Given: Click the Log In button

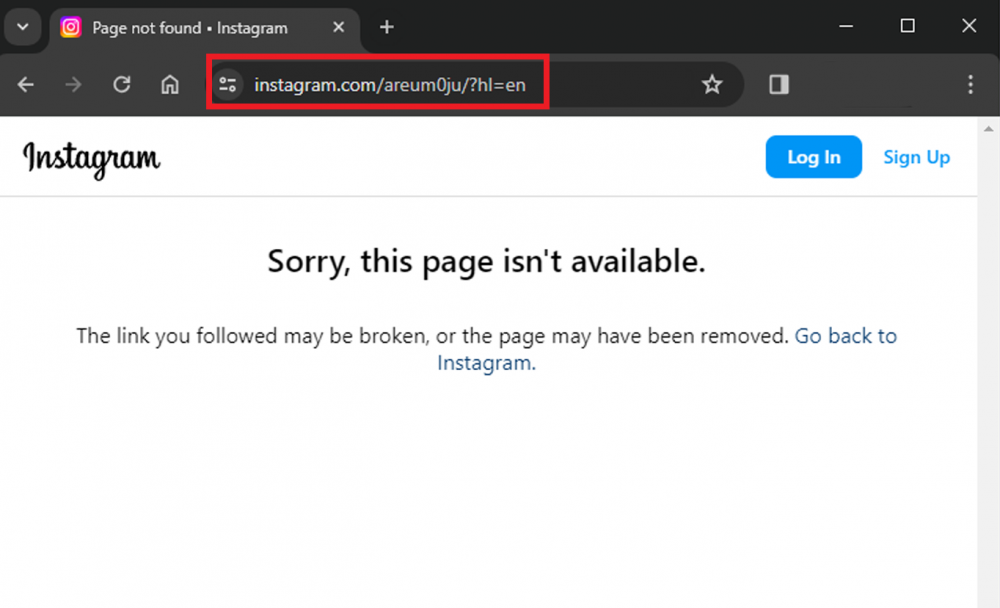Looking at the screenshot, I should click(x=813, y=157).
